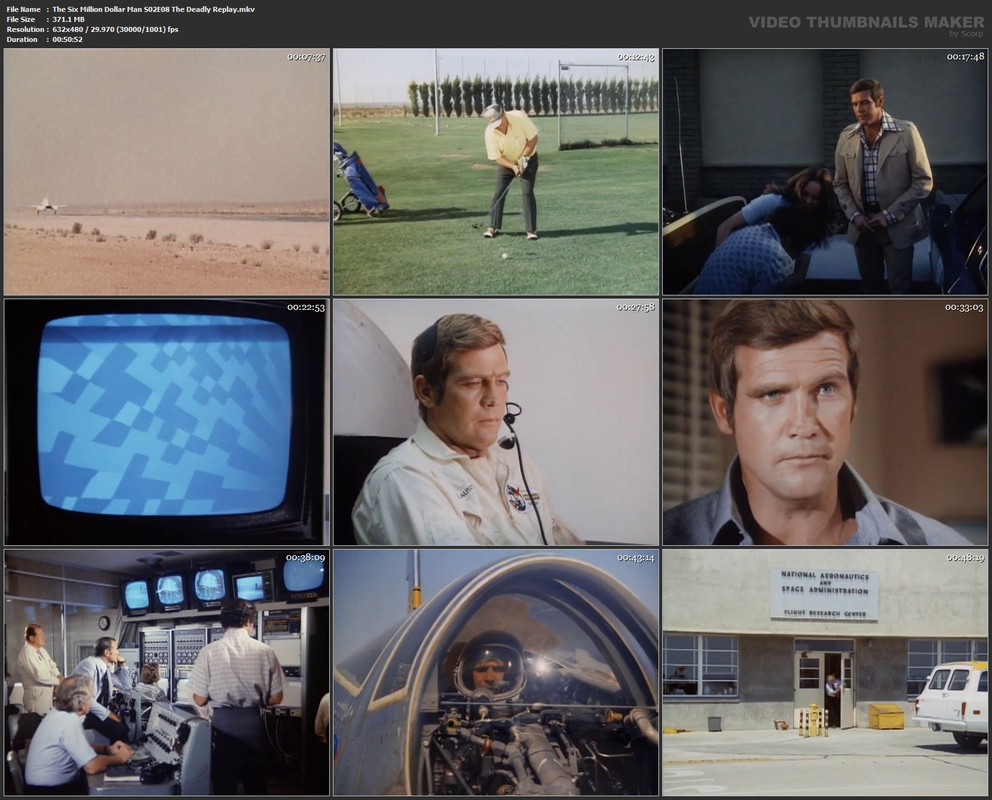Click the close-up face thumbnail at 00:33:03
992x800 pixels.
tap(825, 422)
